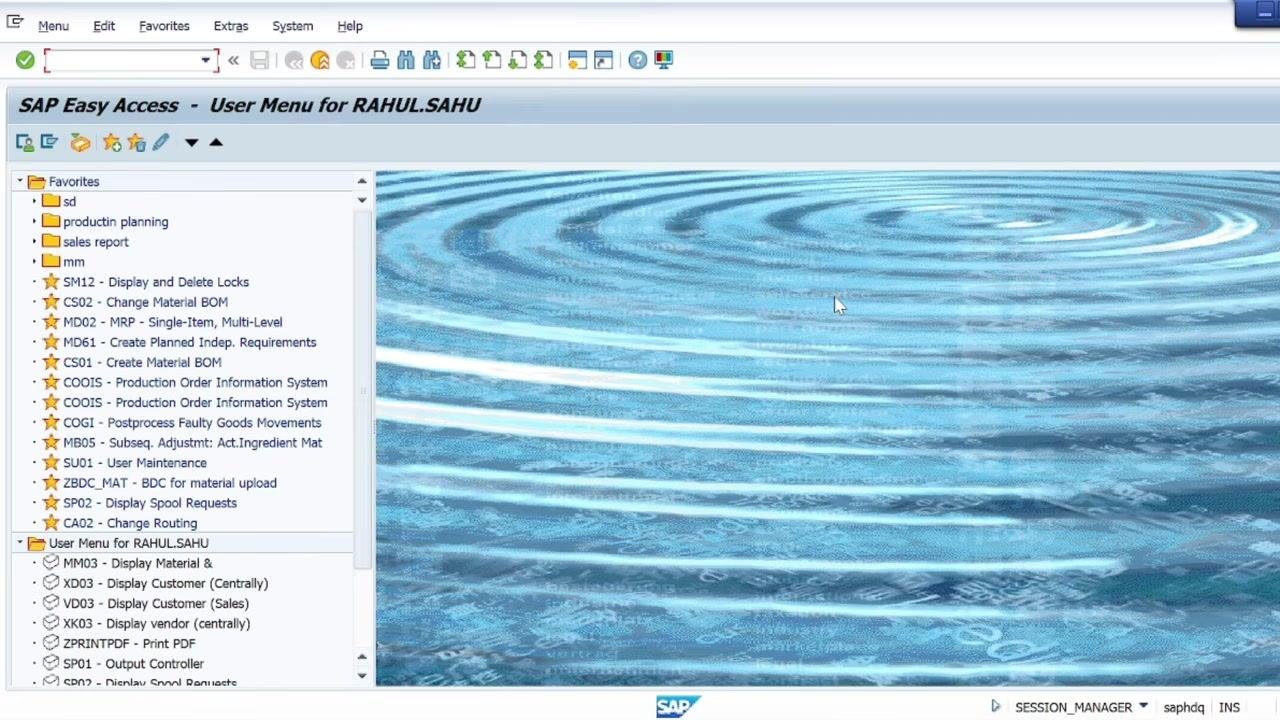Click the Create New Session icon
The width and height of the screenshot is (1280, 720).
pyautogui.click(x=578, y=61)
